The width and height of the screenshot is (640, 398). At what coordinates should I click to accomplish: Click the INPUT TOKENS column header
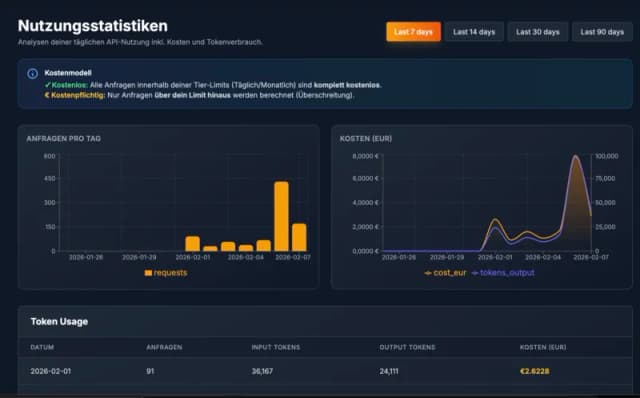276,347
